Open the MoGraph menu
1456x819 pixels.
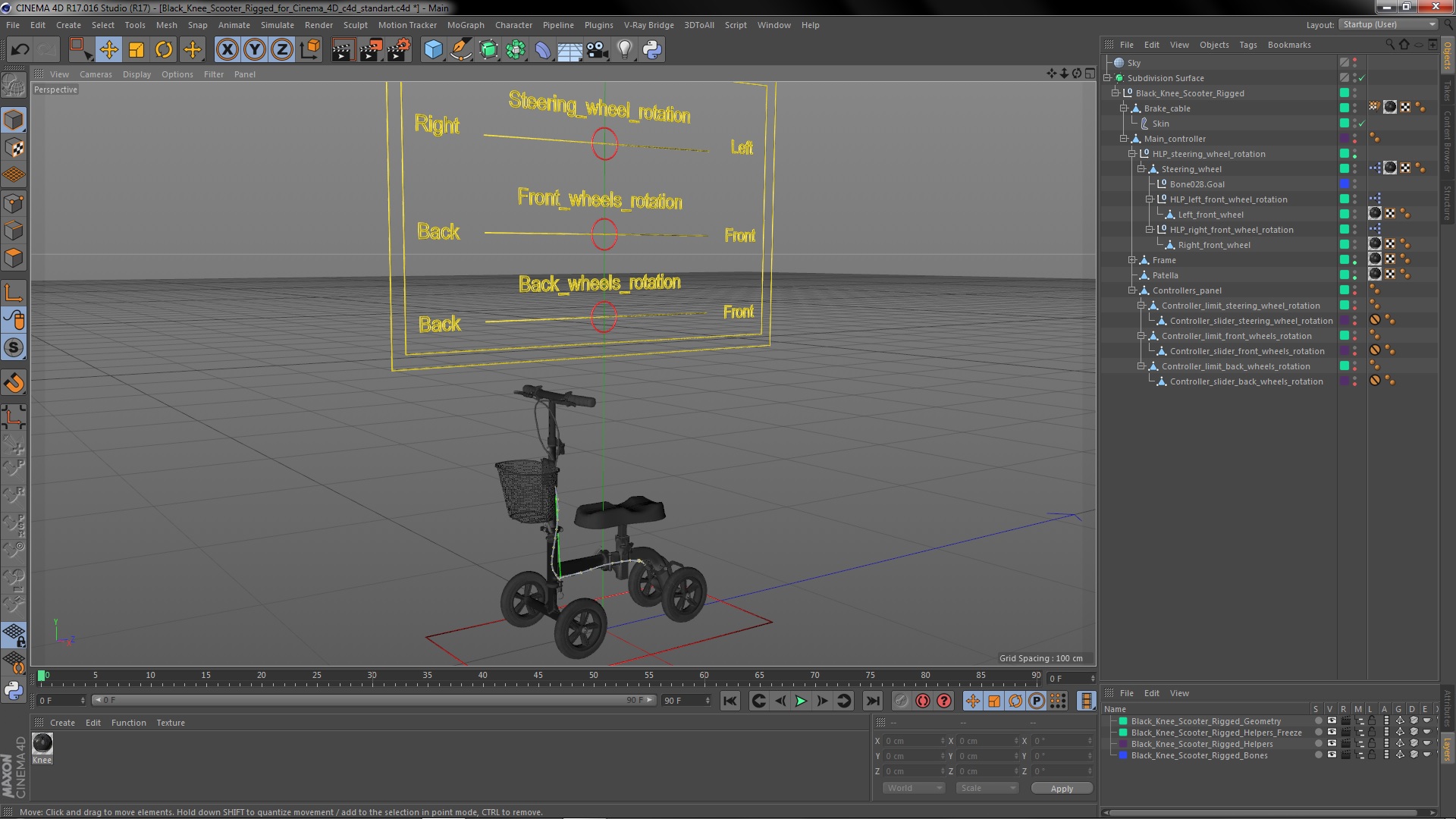coord(466,25)
